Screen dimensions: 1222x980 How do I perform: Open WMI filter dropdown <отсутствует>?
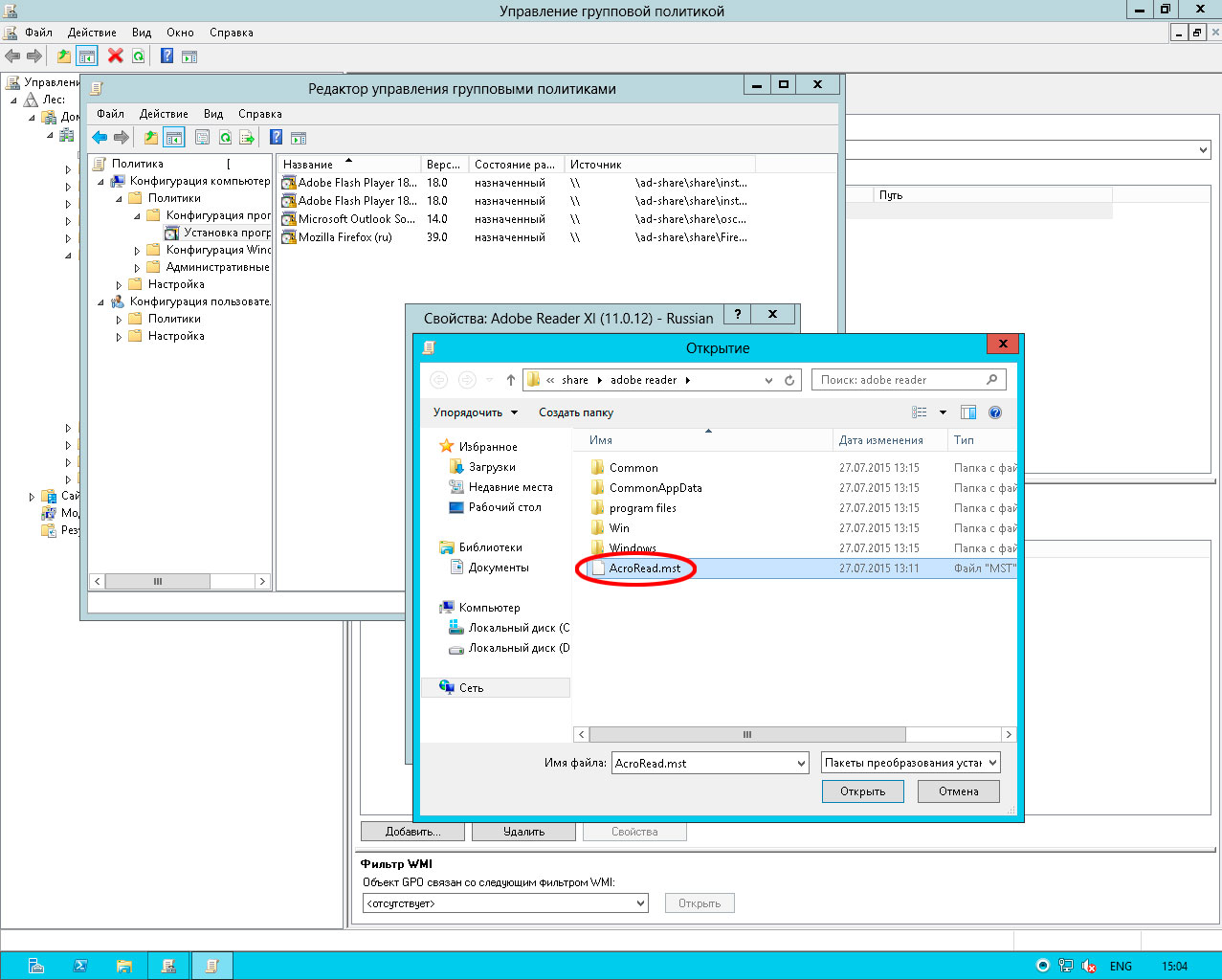506,902
